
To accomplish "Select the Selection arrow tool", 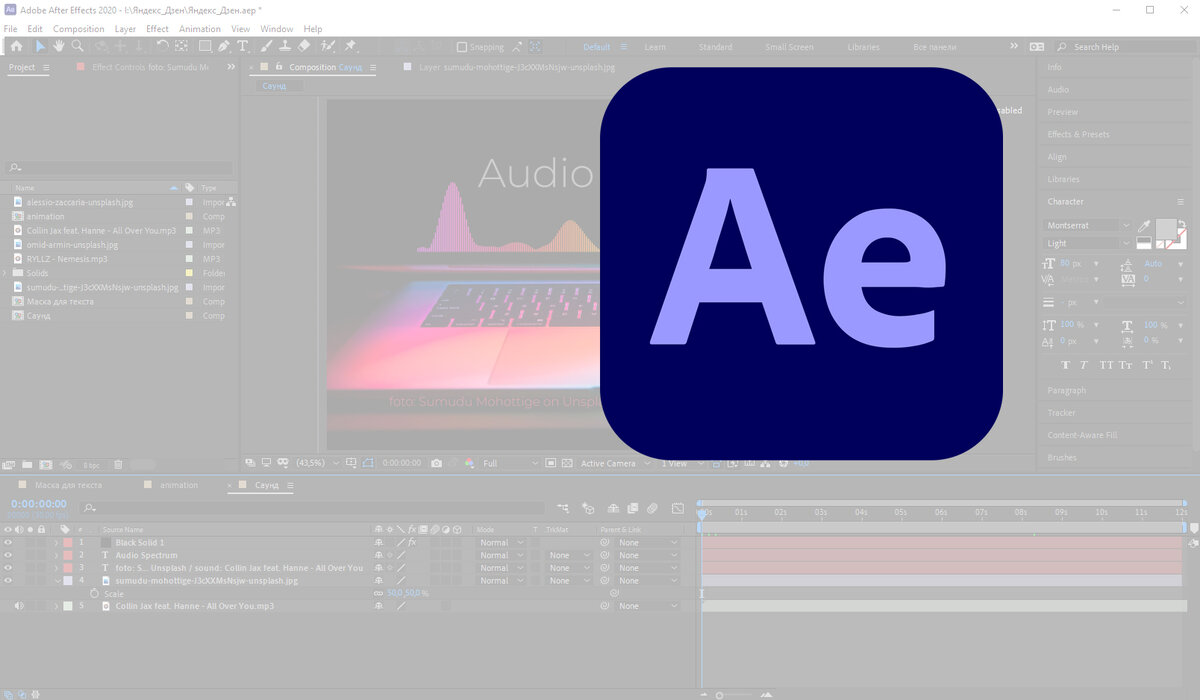I will [40, 46].
